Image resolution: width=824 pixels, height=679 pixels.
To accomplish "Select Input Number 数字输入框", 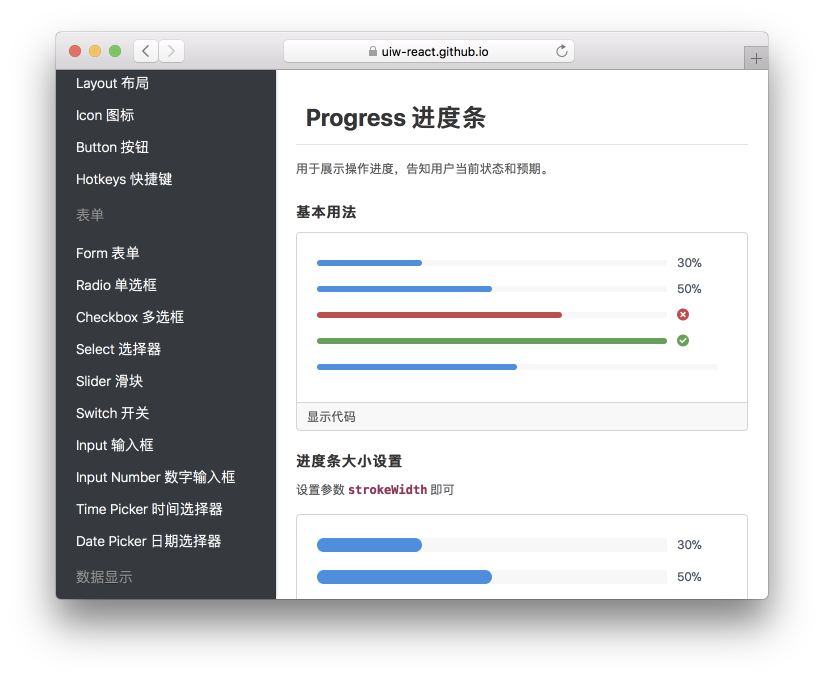I will coord(156,477).
